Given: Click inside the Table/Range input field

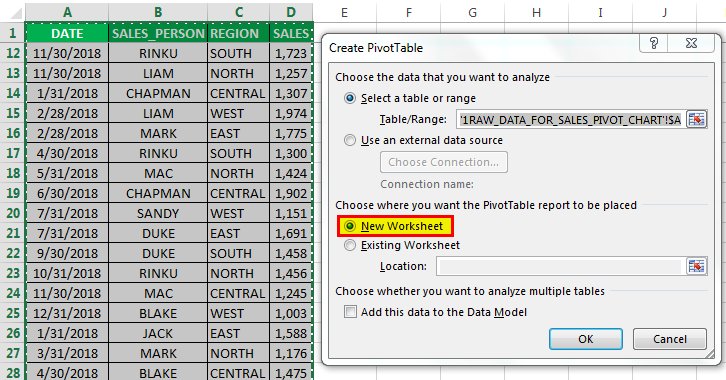Looking at the screenshot, I should pyautogui.click(x=571, y=119).
